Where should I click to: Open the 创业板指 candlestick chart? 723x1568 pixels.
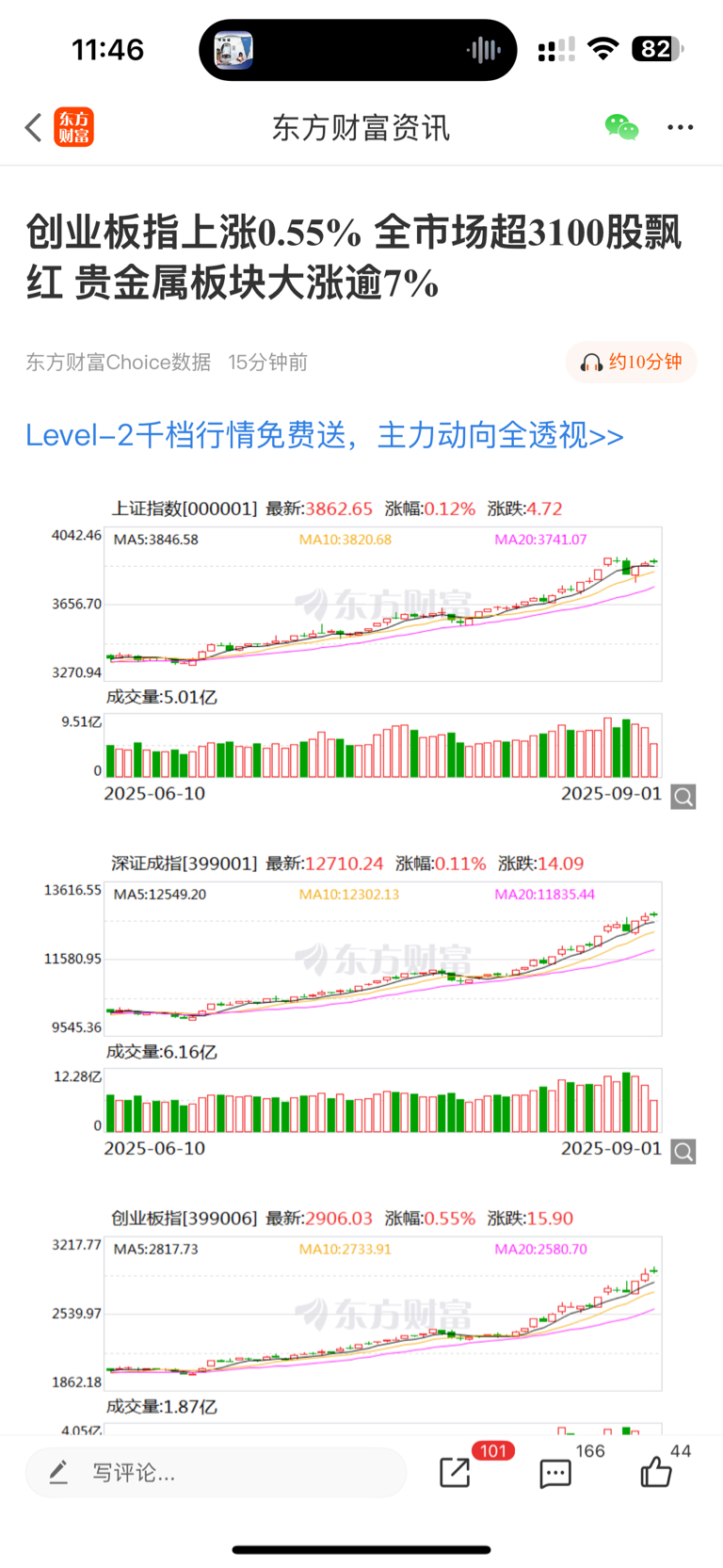383,1313
